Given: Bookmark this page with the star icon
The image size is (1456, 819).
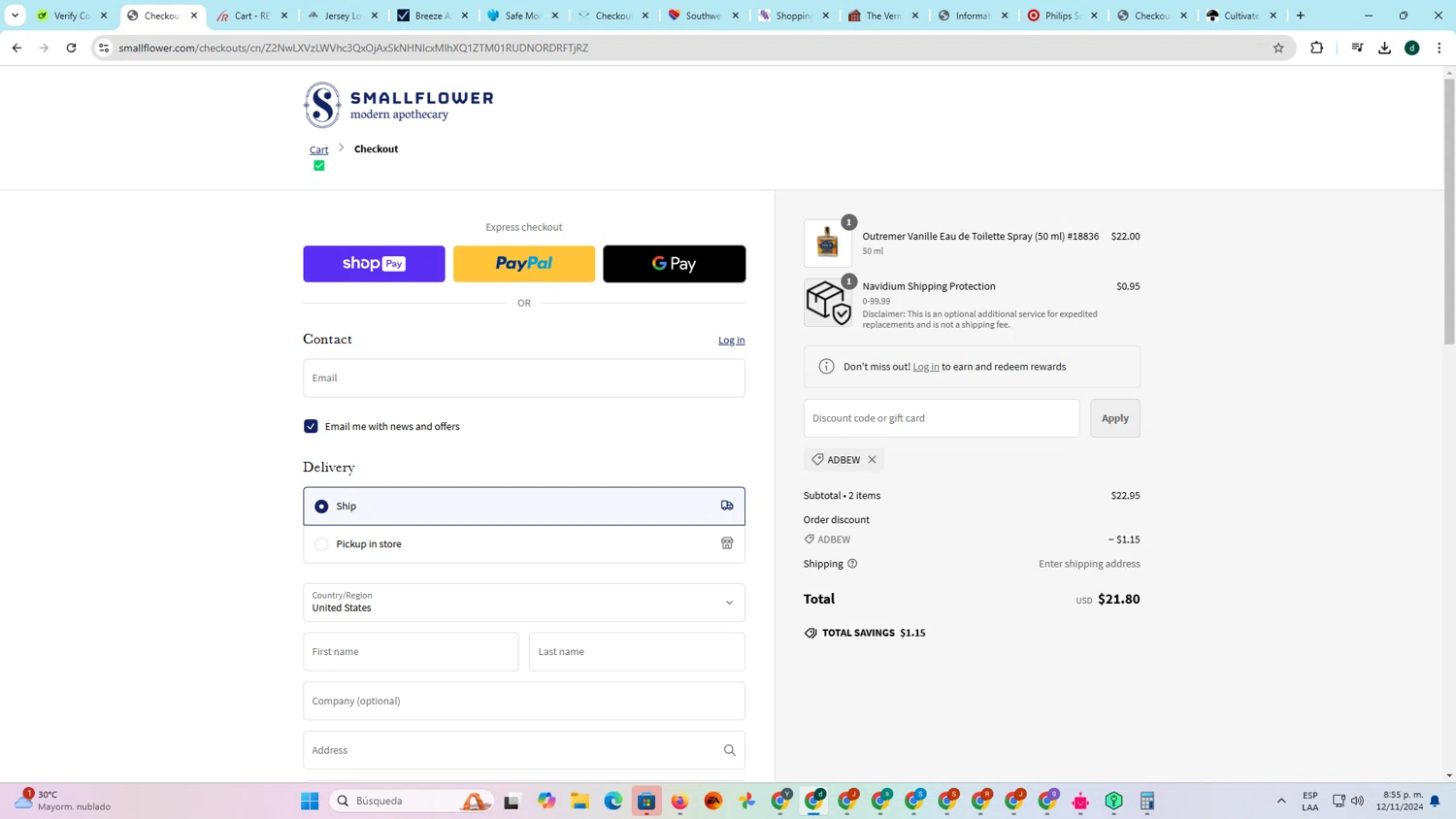Looking at the screenshot, I should click(x=1278, y=48).
